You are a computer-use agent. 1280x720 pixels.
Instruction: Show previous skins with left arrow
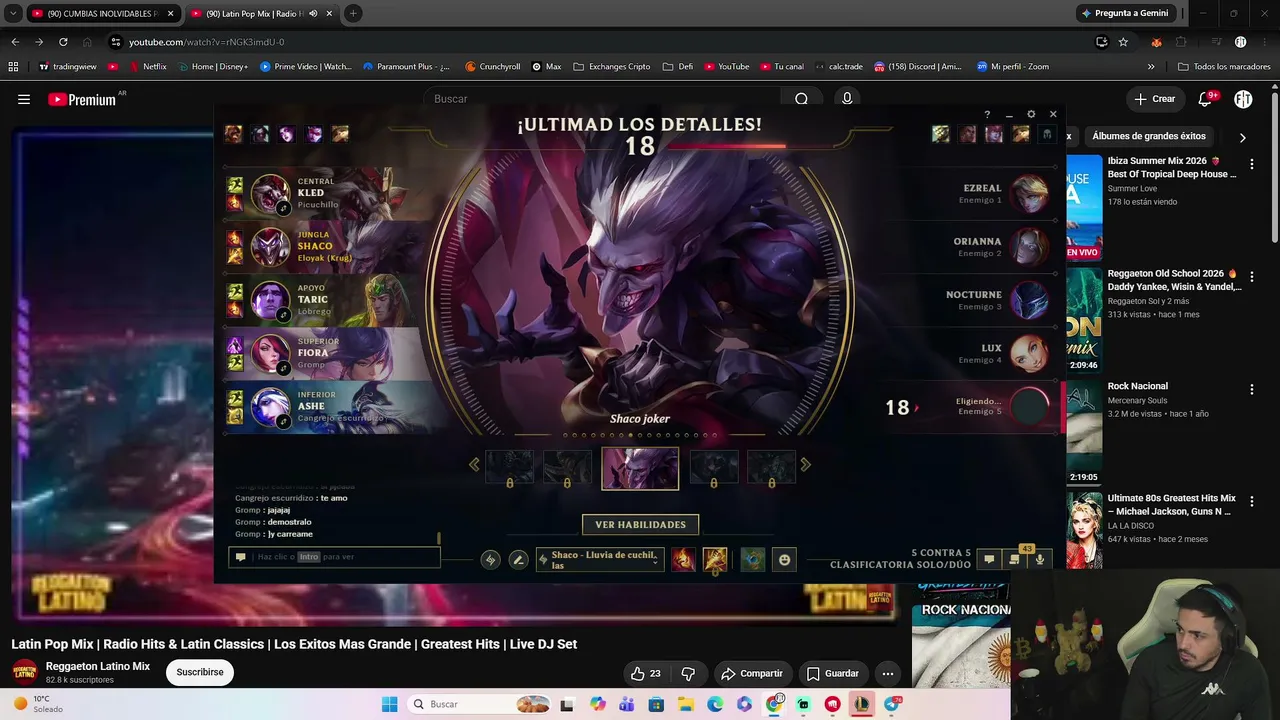474,464
